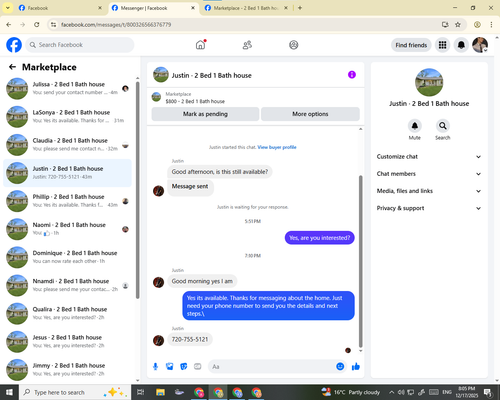
Task: Open Nnamdi conversation
Action: [x=68, y=285]
